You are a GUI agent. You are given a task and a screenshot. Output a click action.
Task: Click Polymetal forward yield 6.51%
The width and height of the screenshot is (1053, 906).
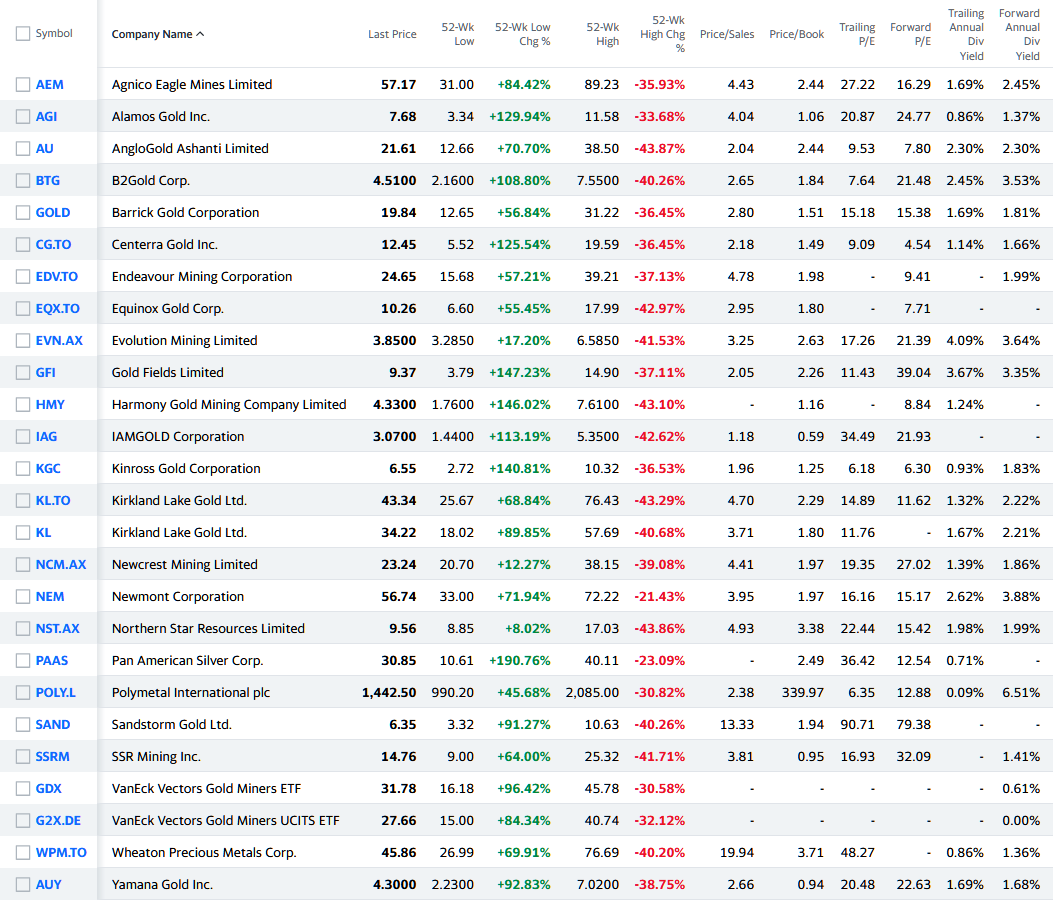click(x=1021, y=692)
